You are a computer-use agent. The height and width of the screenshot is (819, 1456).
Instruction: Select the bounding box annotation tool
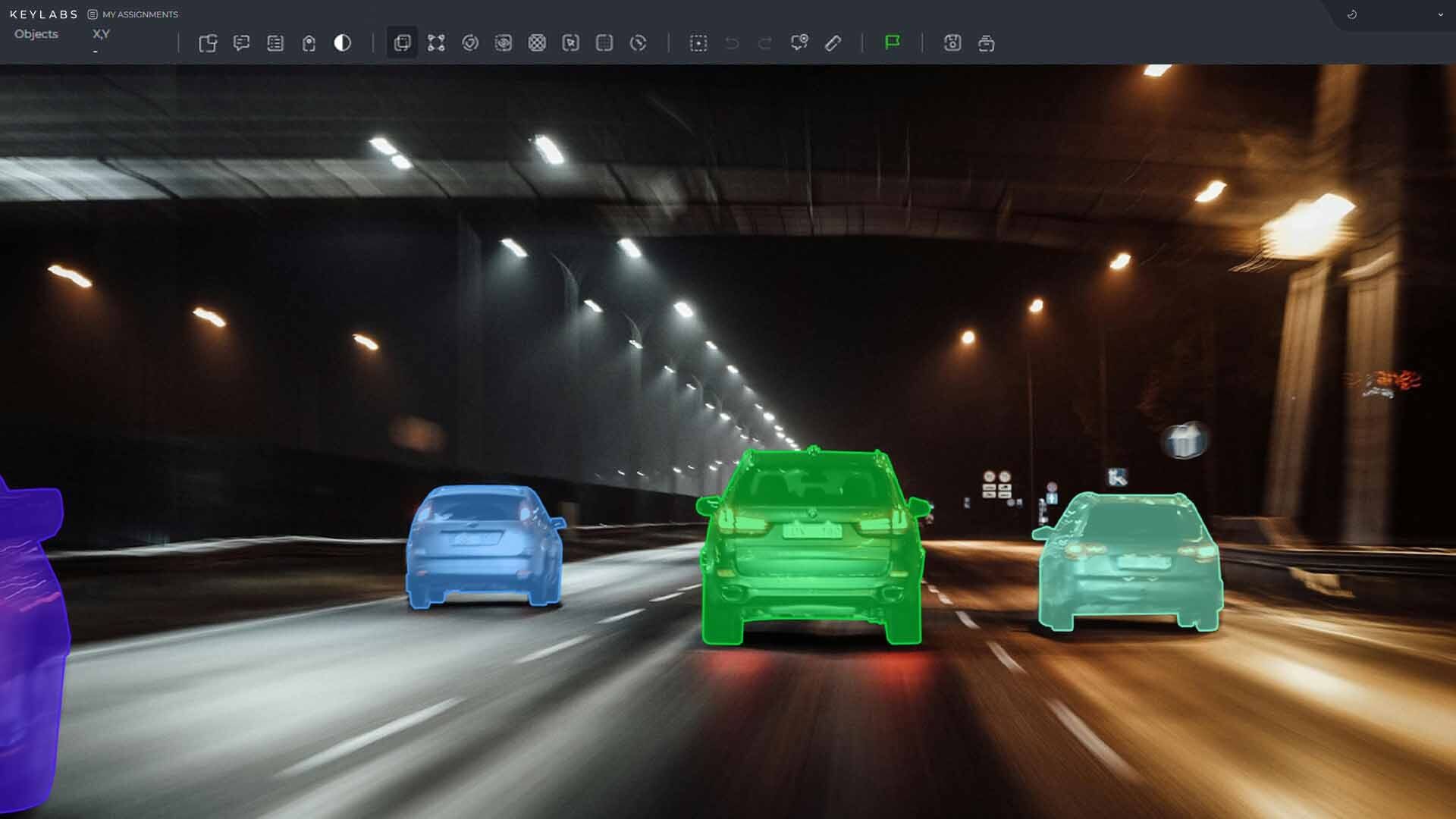point(402,43)
